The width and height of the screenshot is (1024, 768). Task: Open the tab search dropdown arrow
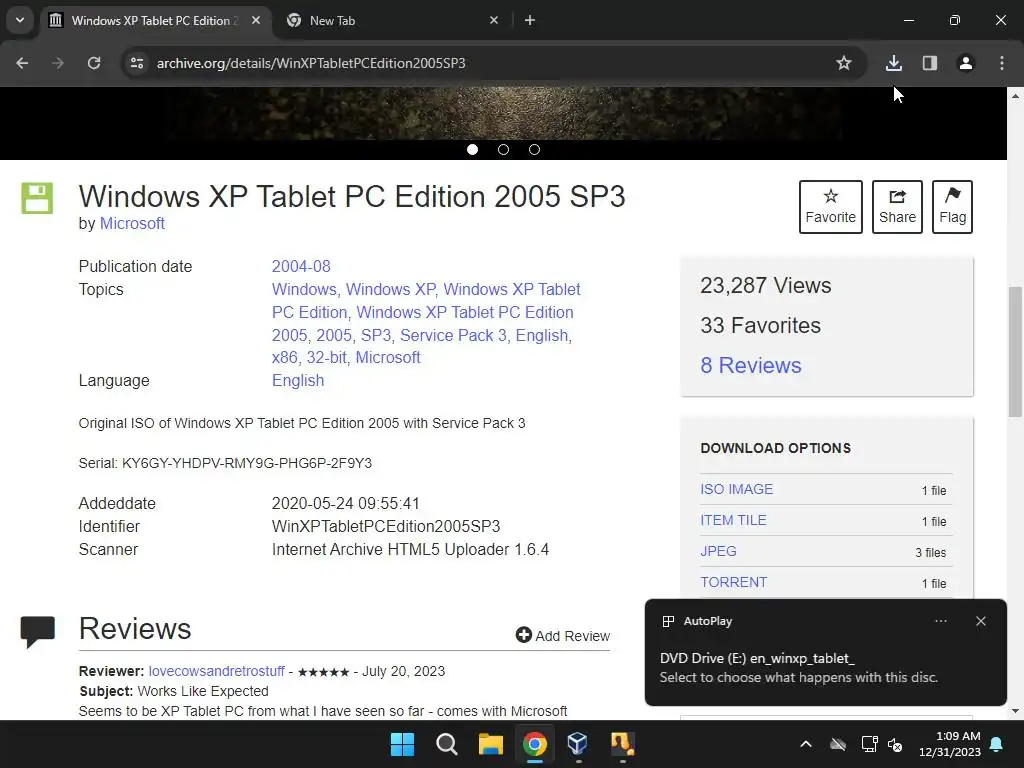[20, 20]
